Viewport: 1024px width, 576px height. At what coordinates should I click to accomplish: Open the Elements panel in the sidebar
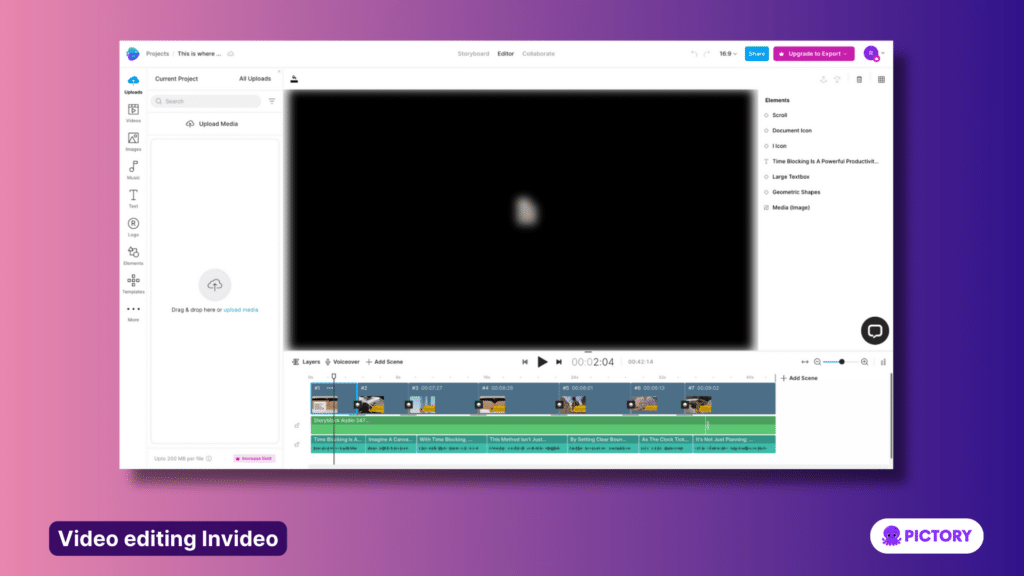[133, 253]
